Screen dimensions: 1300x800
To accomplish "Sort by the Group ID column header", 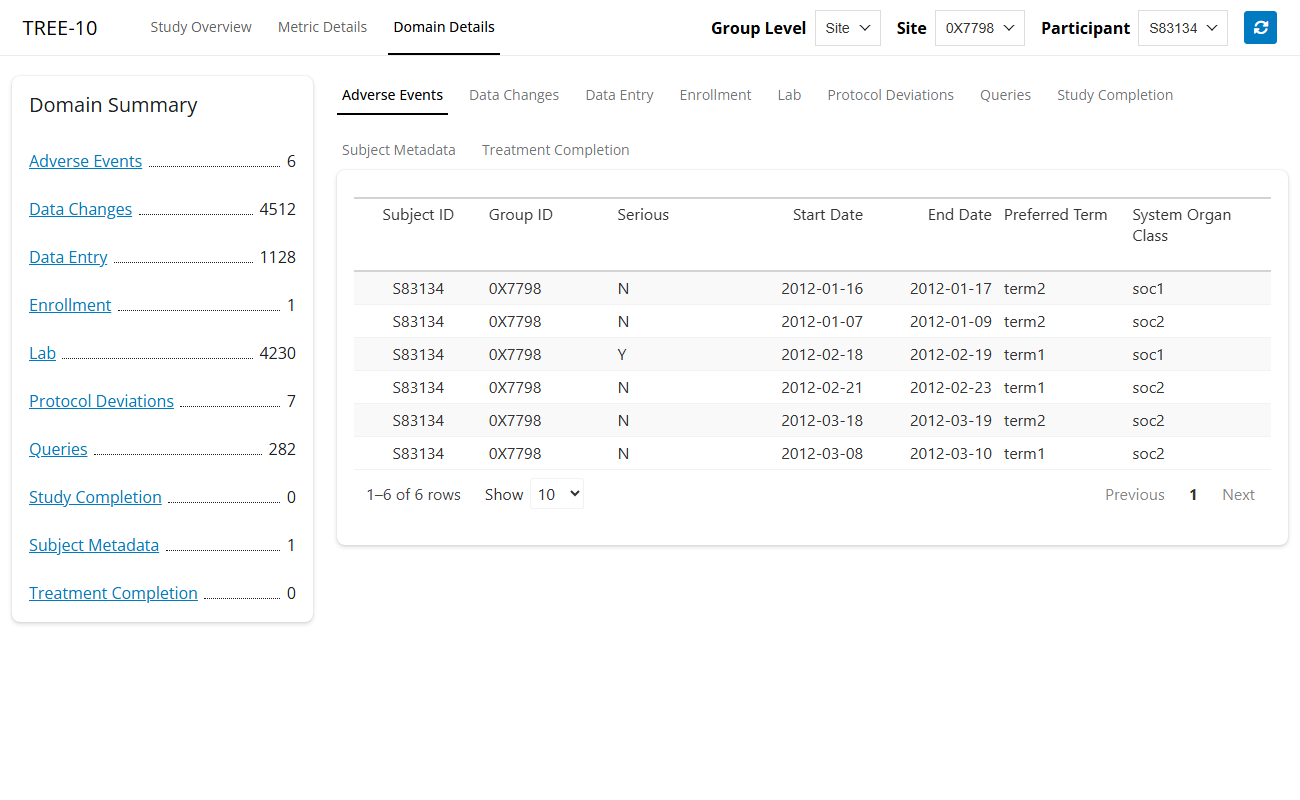I will pos(520,215).
